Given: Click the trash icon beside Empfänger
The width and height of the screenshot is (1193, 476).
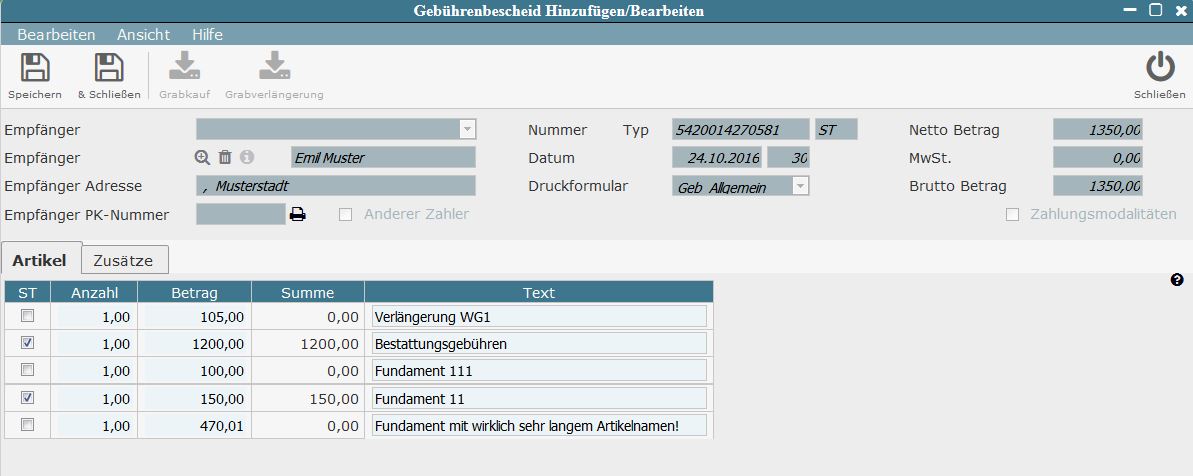Looking at the screenshot, I should 225,157.
